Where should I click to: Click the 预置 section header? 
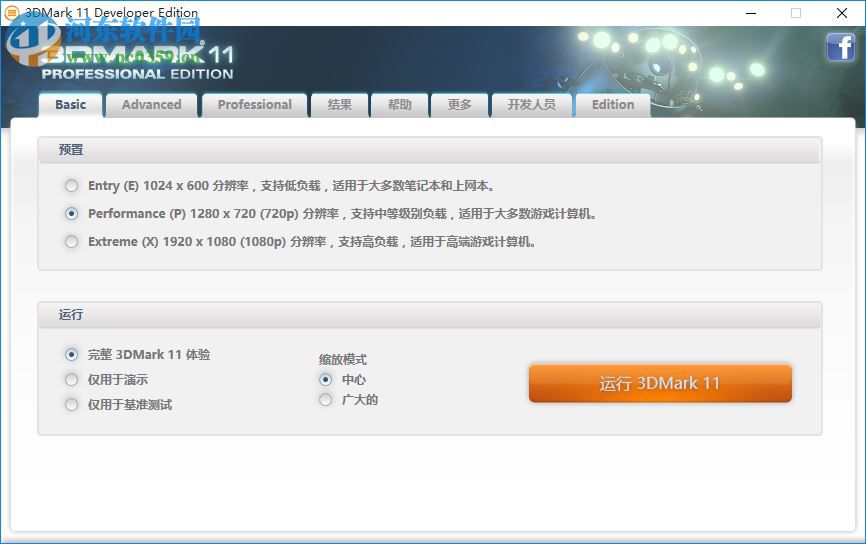pyautogui.click(x=430, y=150)
